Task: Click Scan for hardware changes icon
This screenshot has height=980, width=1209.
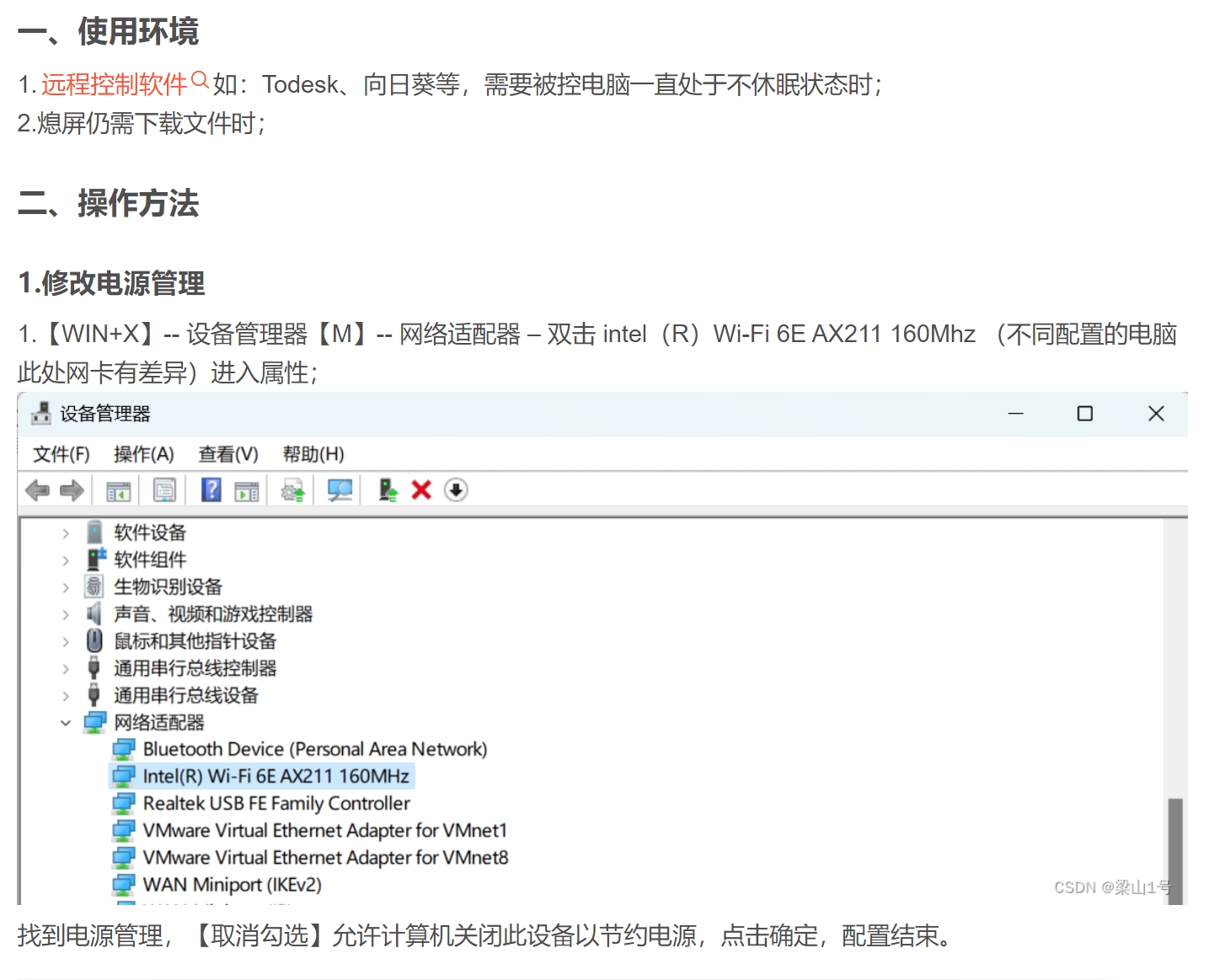Action: pyautogui.click(x=340, y=490)
